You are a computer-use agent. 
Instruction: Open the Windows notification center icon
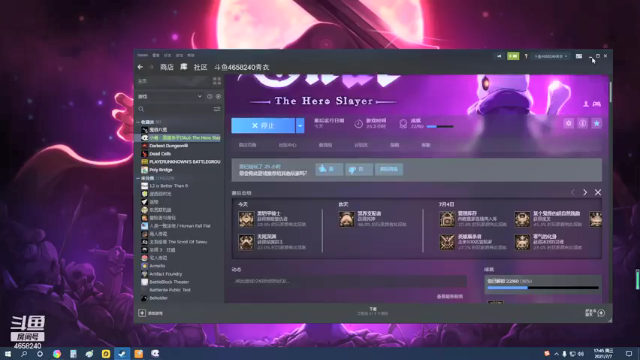[x=629, y=353]
